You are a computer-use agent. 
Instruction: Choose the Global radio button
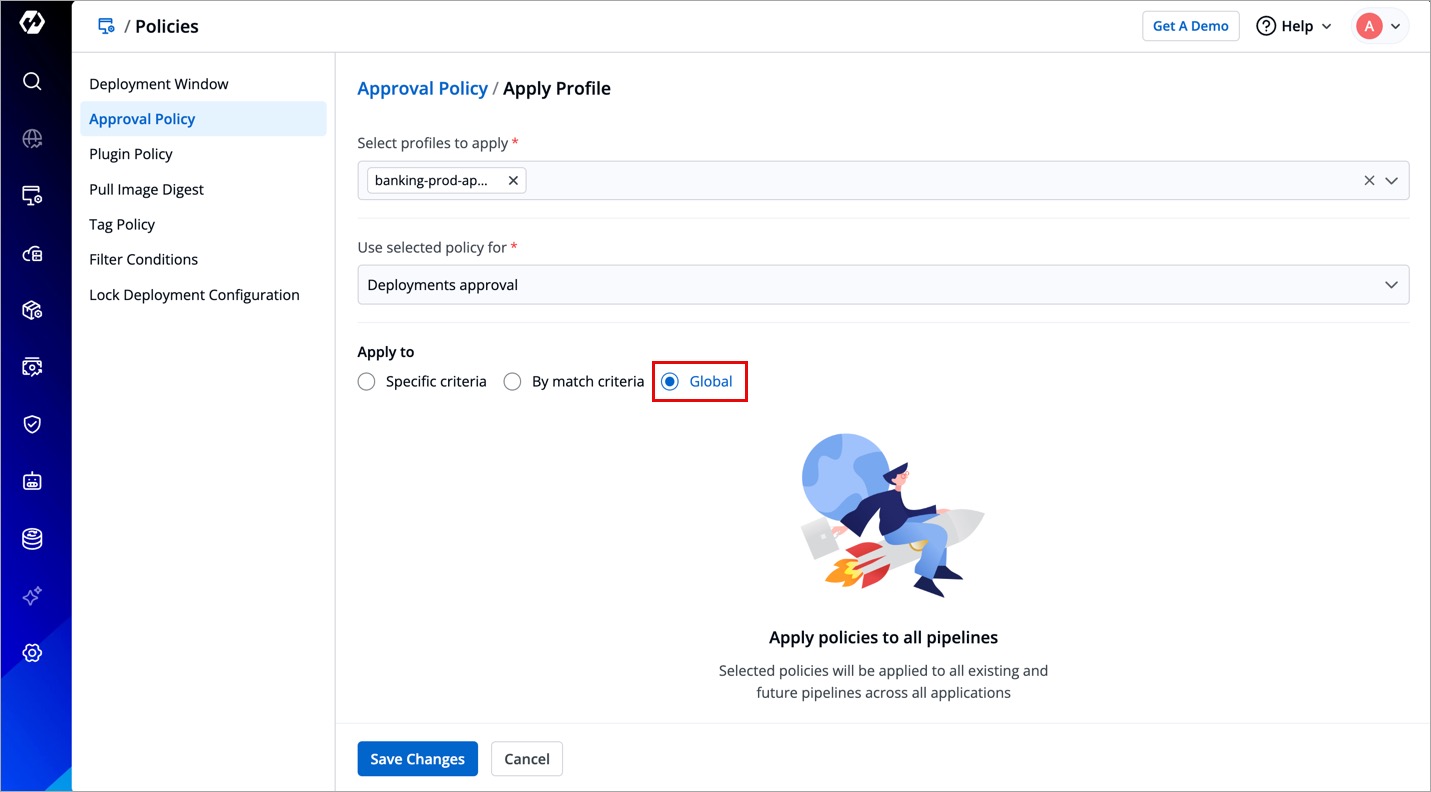pyautogui.click(x=670, y=382)
